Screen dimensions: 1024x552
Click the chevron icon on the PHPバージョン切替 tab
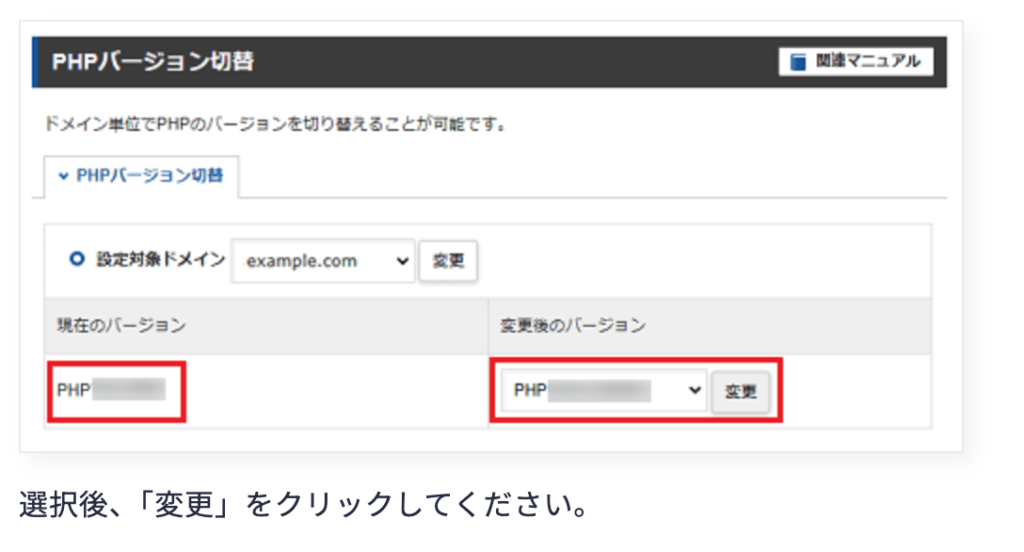coord(63,176)
